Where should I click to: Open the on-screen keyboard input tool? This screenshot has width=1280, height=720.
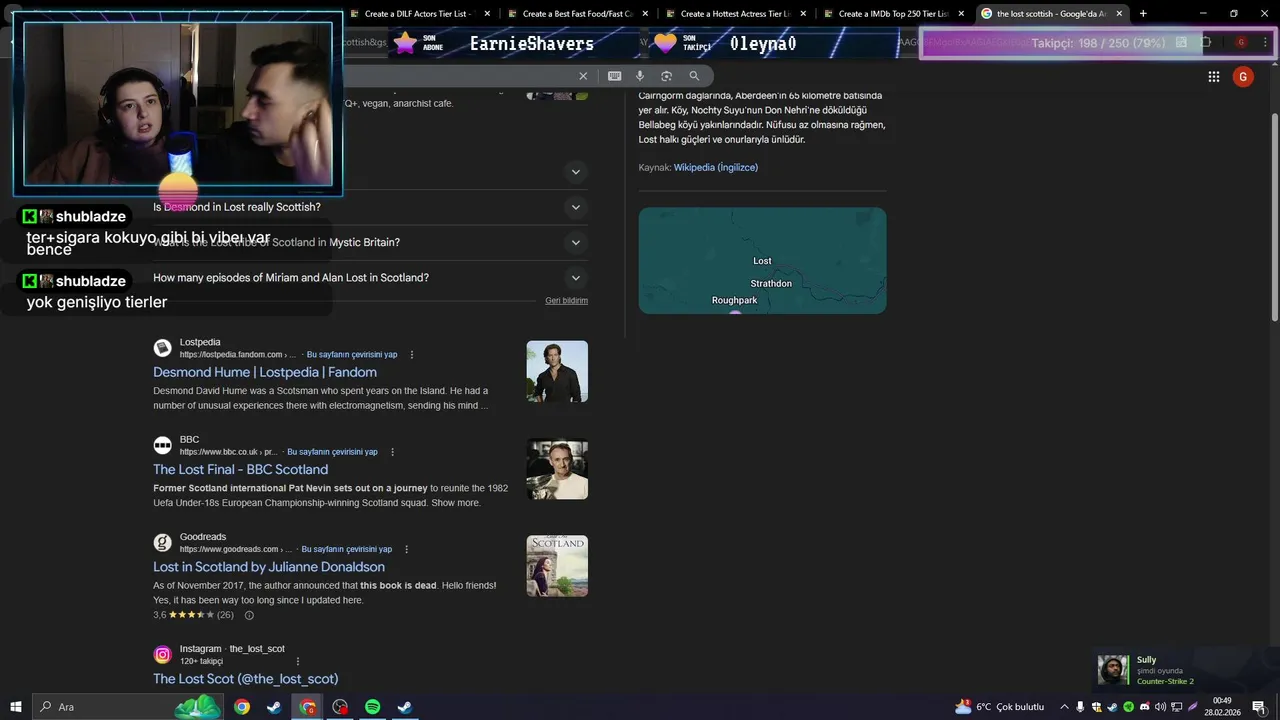pyautogui.click(x=614, y=76)
